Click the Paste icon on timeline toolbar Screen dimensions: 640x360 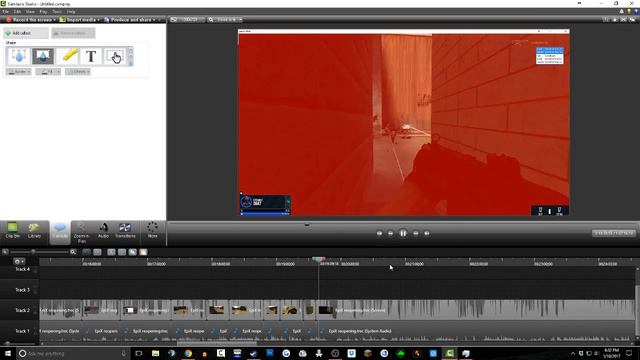143,252
